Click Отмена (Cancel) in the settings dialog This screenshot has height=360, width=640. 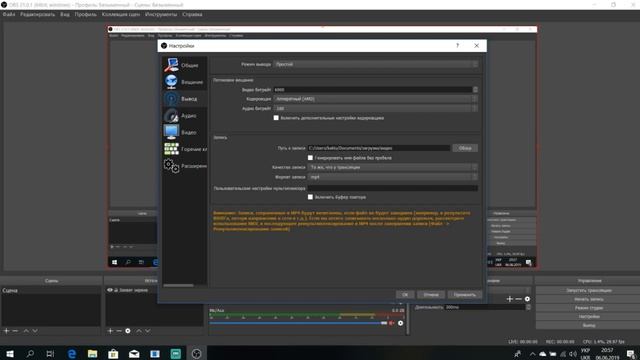coord(431,294)
